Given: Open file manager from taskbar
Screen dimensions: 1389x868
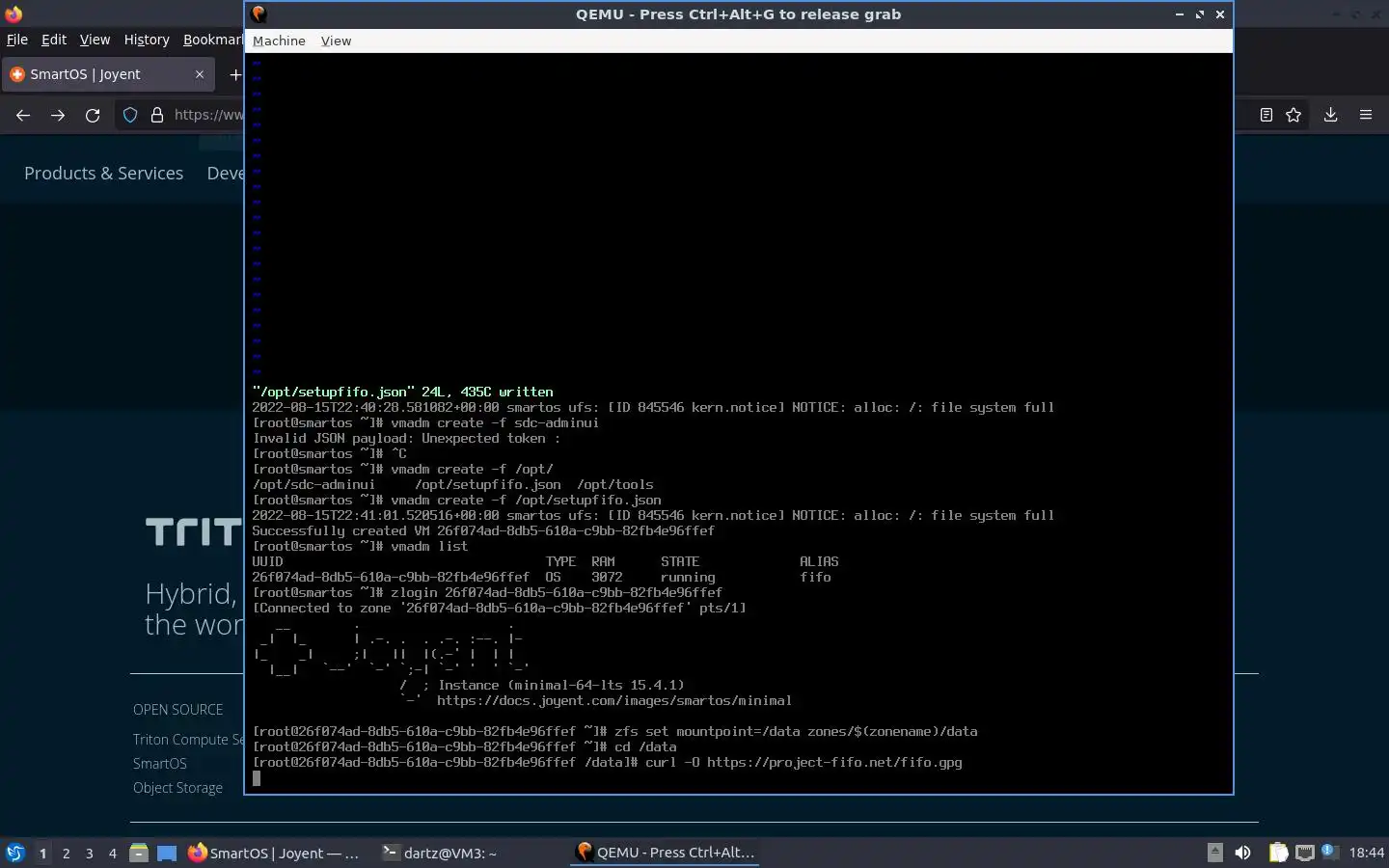Looking at the screenshot, I should click(x=139, y=853).
